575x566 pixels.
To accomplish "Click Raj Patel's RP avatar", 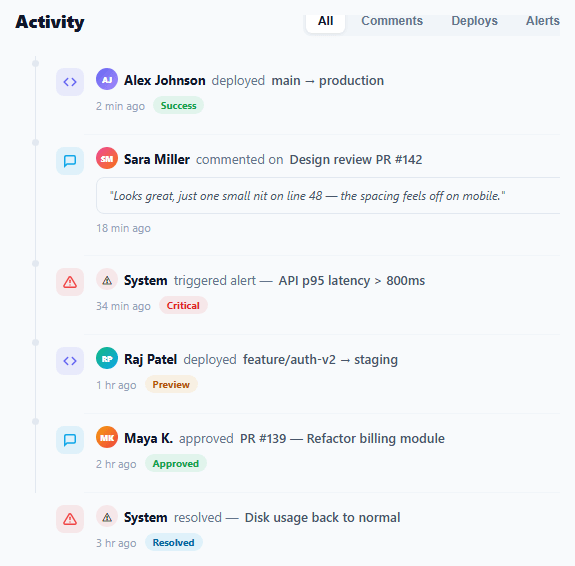I will 107,358.
